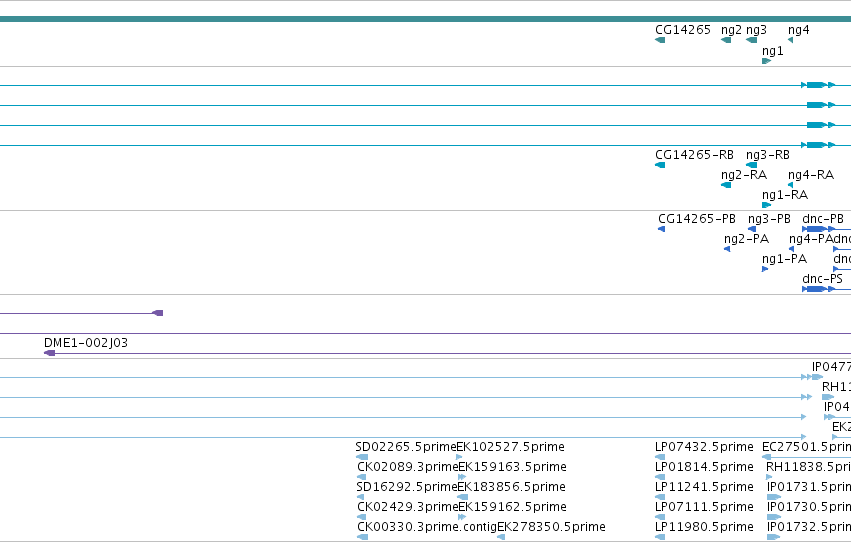The image size is (851, 542).
Task: Click the CG14265-PB protein feature
Action: pyautogui.click(x=661, y=229)
